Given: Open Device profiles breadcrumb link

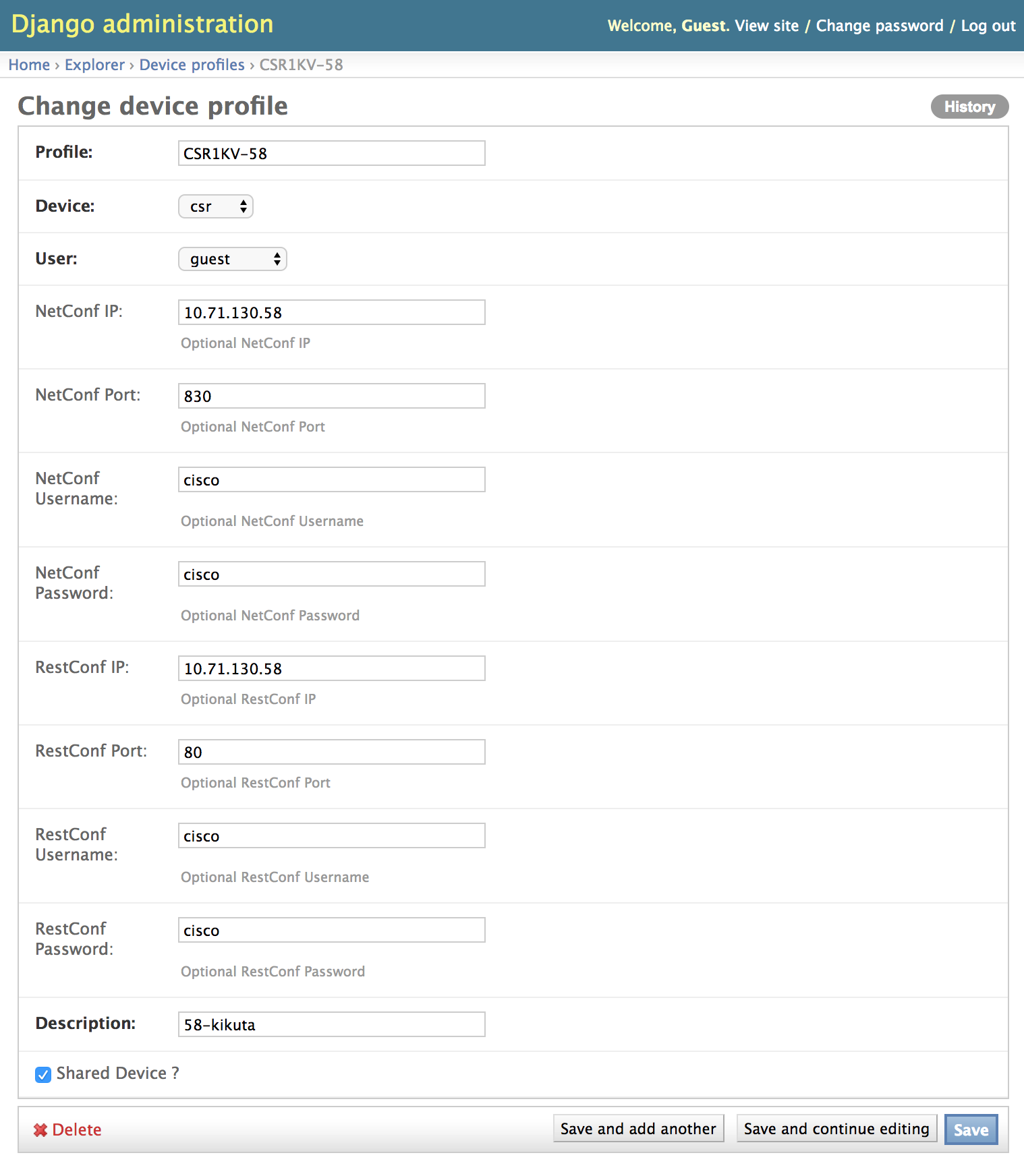Looking at the screenshot, I should [x=192, y=65].
